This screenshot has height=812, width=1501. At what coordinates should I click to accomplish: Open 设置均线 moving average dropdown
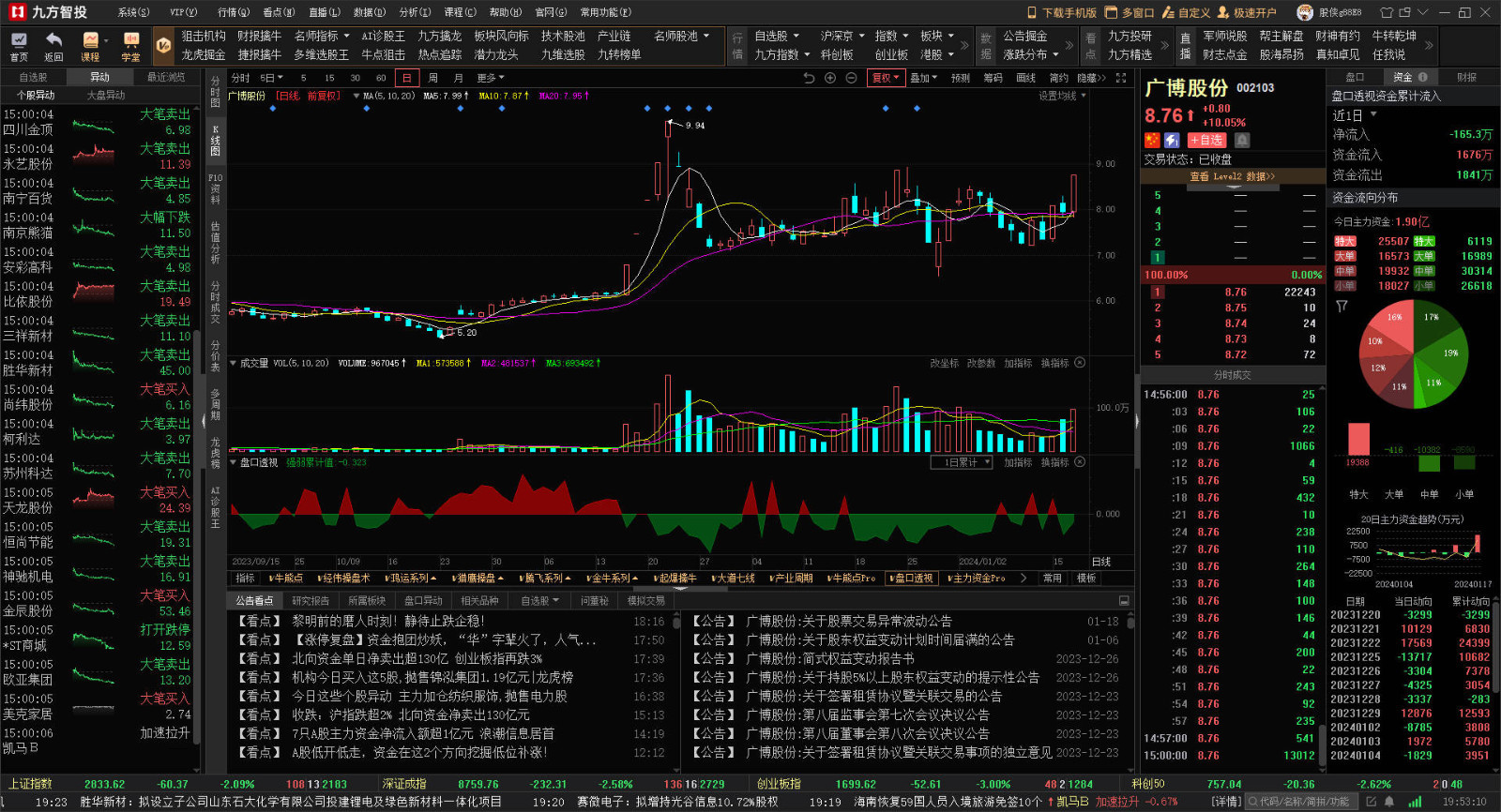pos(1062,96)
